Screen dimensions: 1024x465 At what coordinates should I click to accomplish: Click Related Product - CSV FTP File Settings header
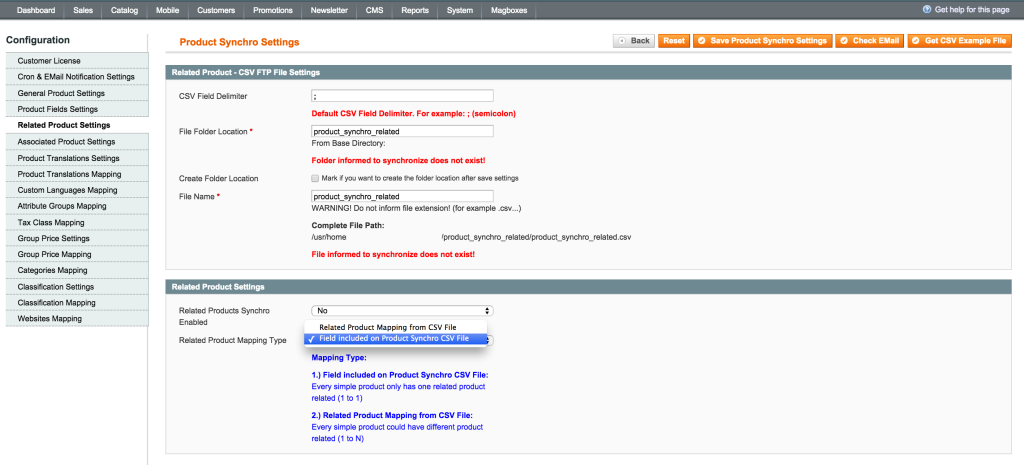coord(588,72)
